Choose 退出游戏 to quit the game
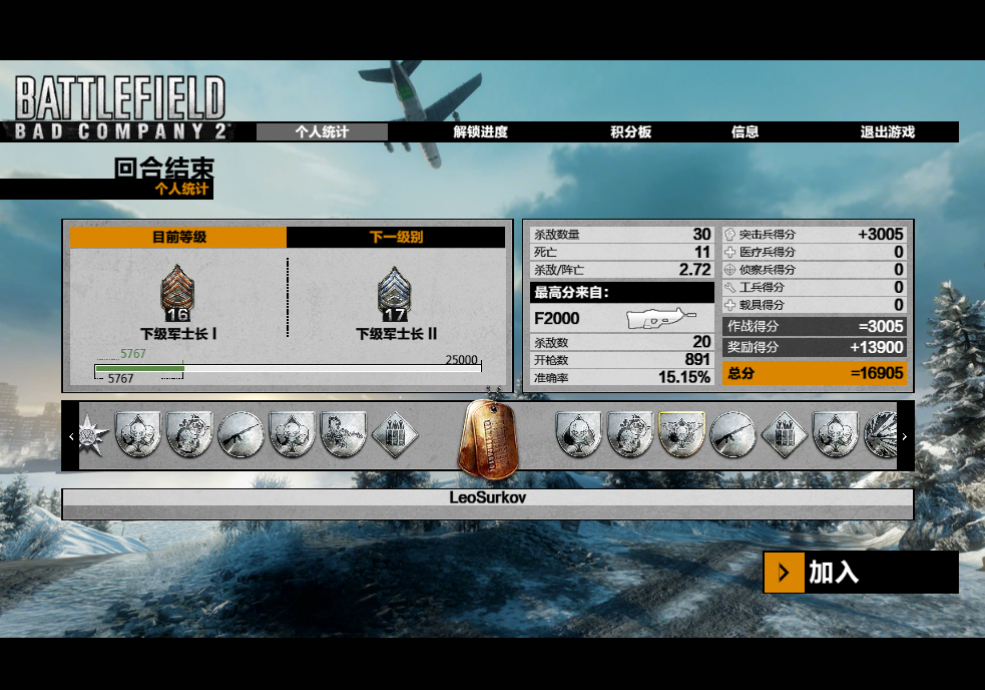 pyautogui.click(x=887, y=132)
